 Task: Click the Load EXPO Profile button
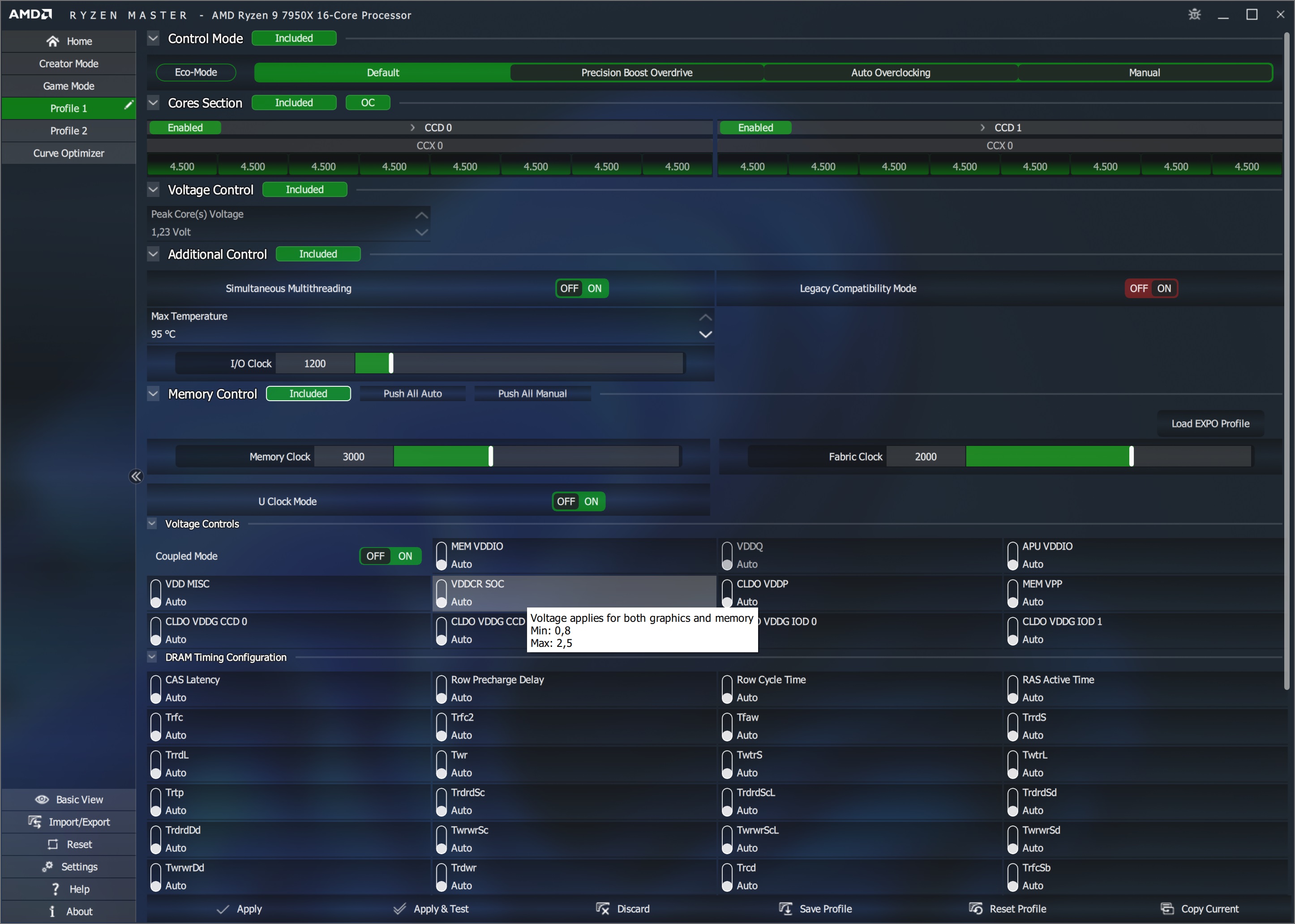coord(1209,423)
